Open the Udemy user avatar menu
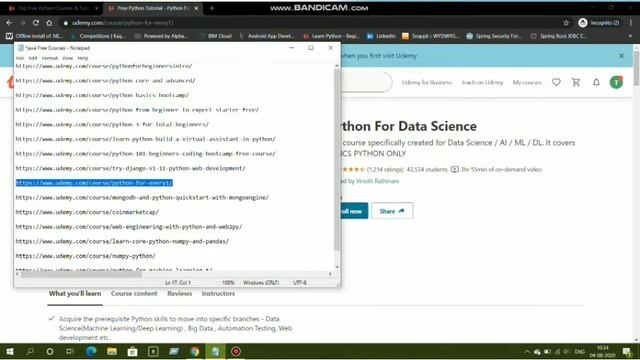Screen dimensions: 640x360 pyautogui.click(x=616, y=82)
